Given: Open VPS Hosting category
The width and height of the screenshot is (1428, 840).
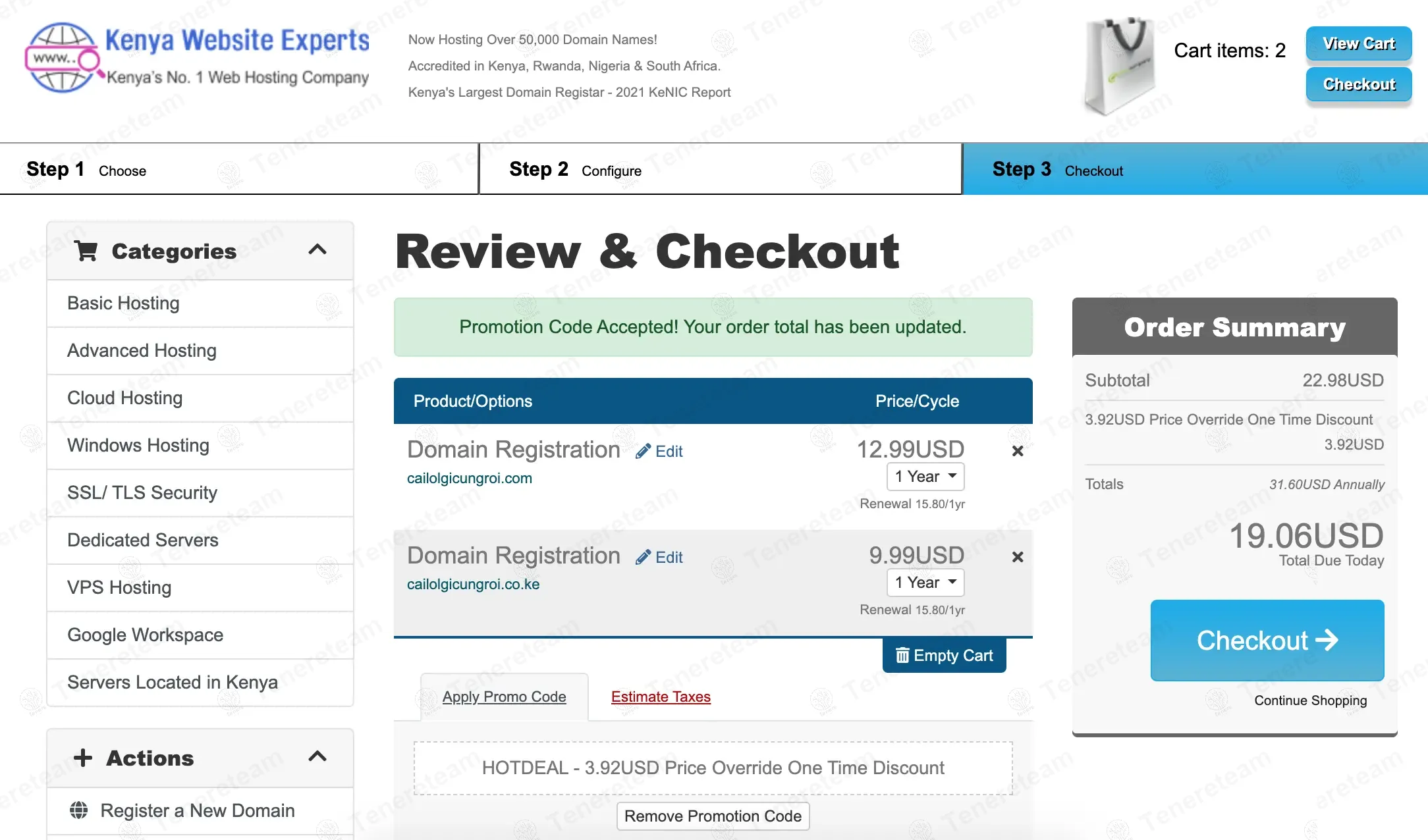Looking at the screenshot, I should point(200,588).
